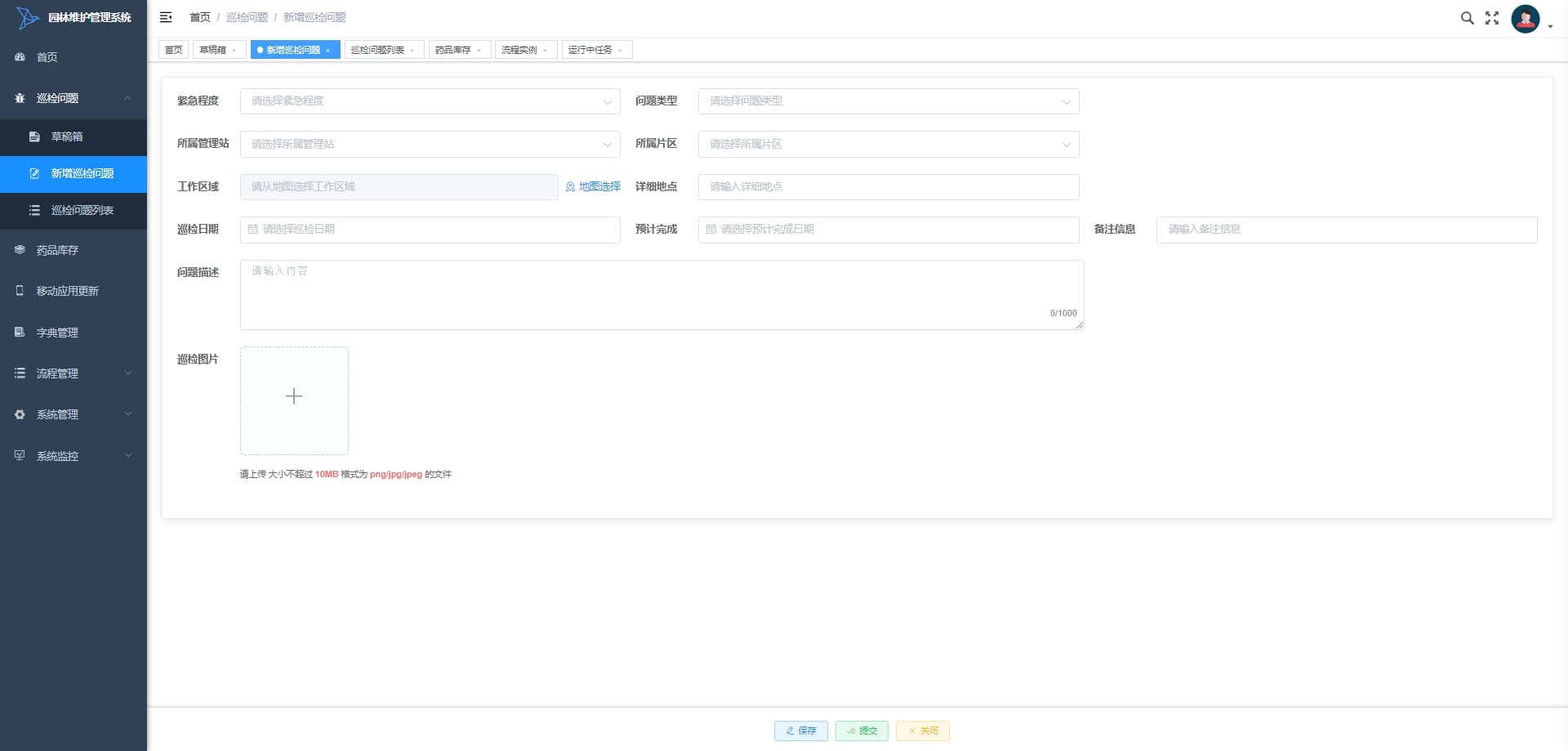Close the 草稿箱 tab
This screenshot has height=751, width=1568.
click(234, 51)
